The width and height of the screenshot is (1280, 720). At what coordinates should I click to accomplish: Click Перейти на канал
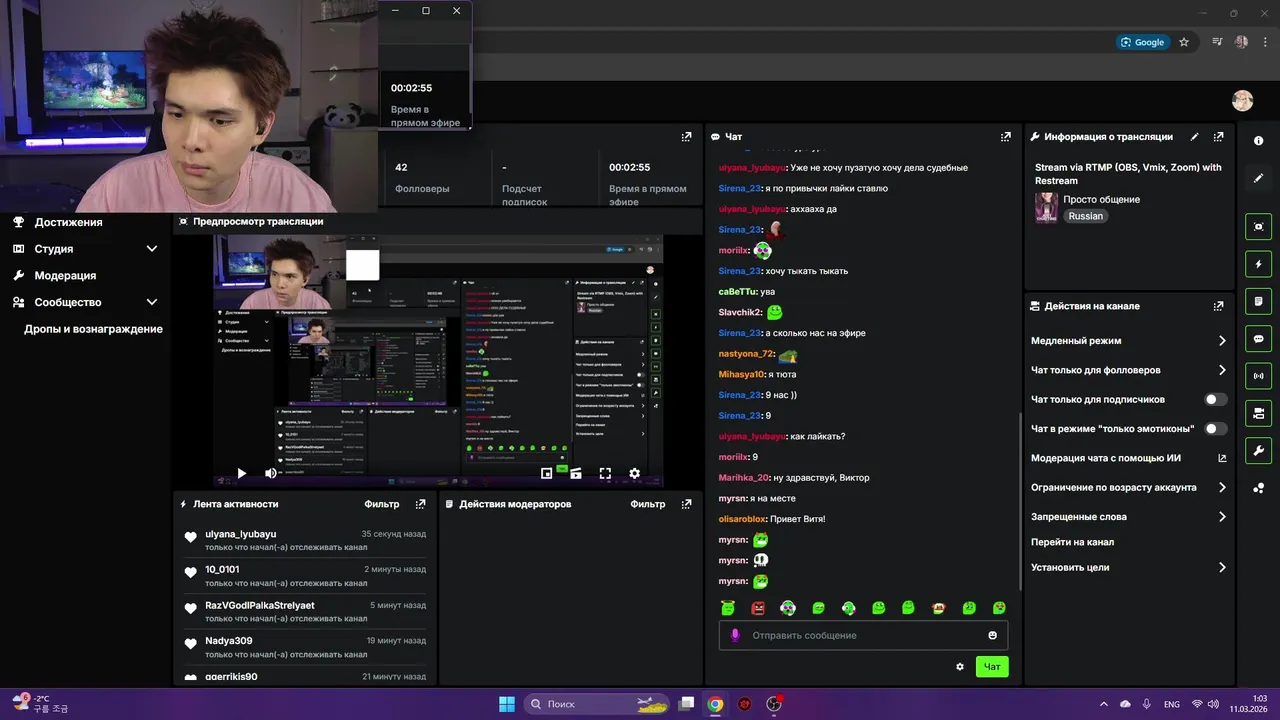point(1072,542)
